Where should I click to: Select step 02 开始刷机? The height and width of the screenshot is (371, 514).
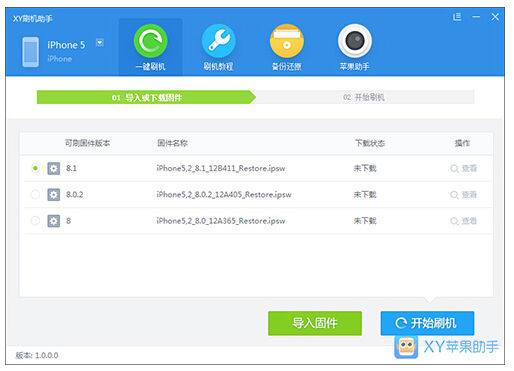click(x=364, y=97)
